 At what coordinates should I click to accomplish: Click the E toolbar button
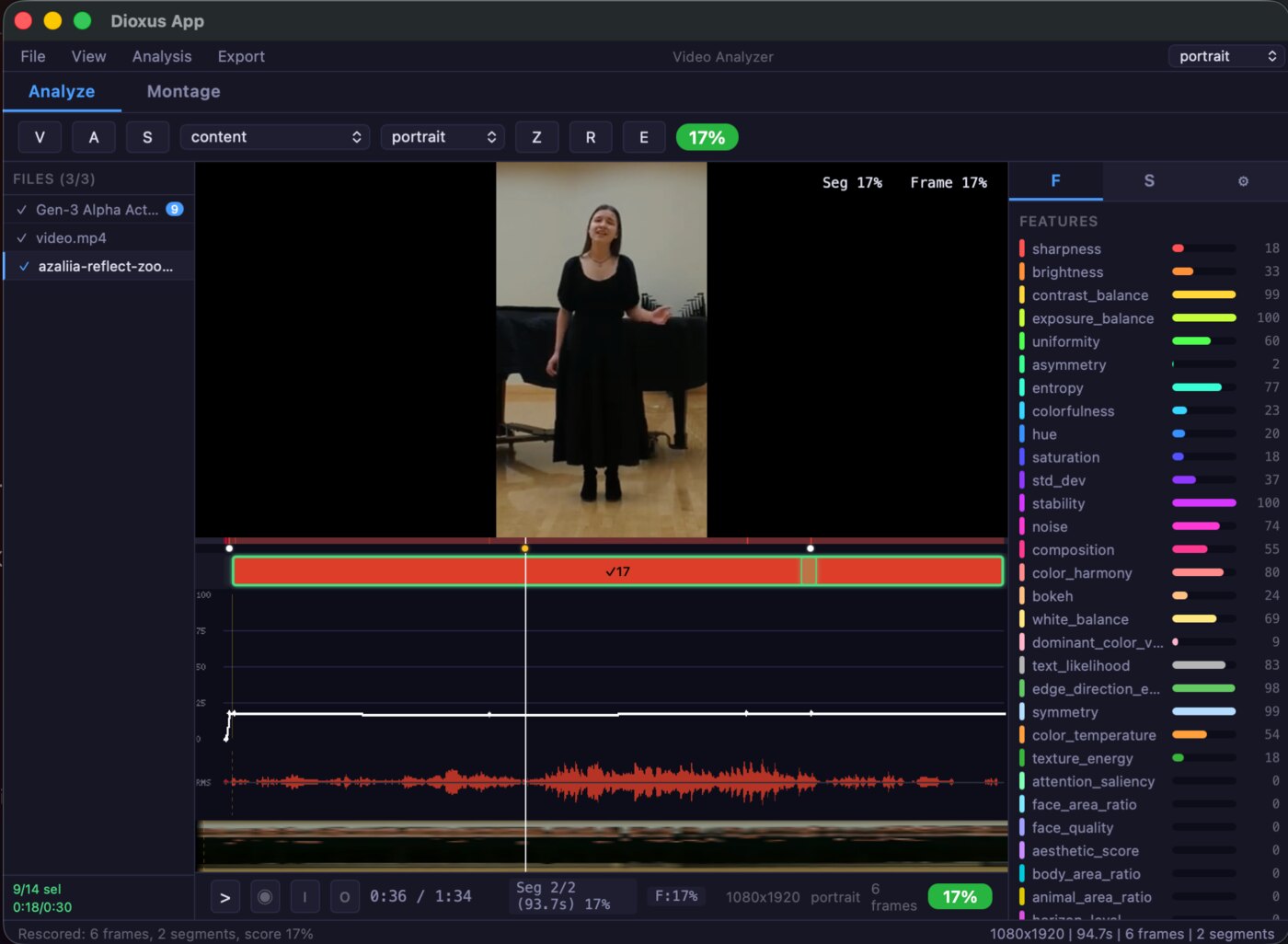(x=644, y=137)
